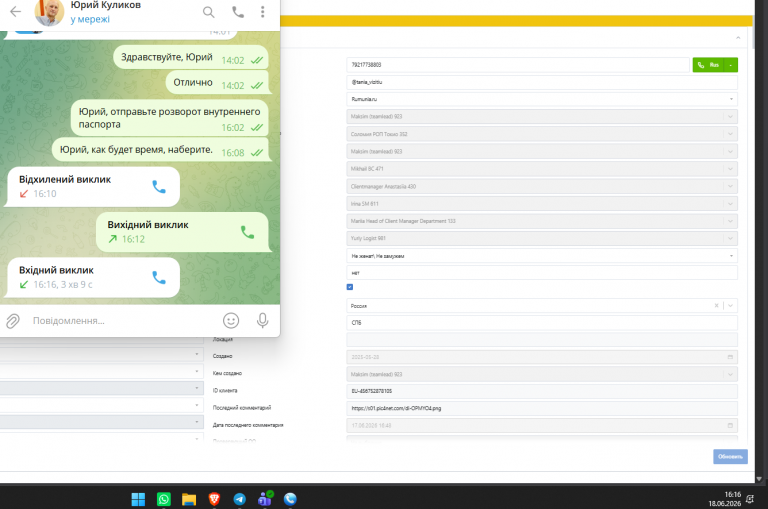Open the Mariia Head of Client Manager dropdown
This screenshot has height=509, width=768.
(x=542, y=221)
